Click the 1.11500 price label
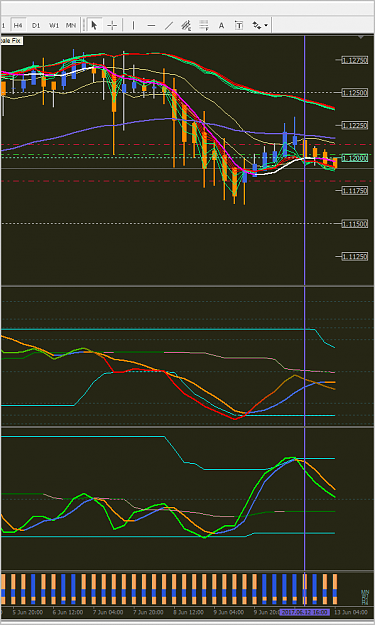The height and width of the screenshot is (625, 375). click(x=354, y=224)
